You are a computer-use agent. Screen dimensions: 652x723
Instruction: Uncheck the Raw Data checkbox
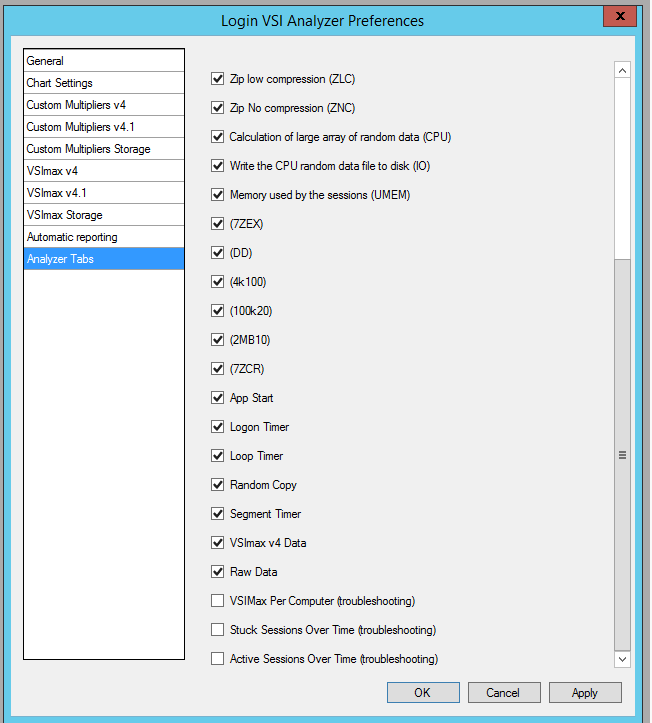point(217,572)
